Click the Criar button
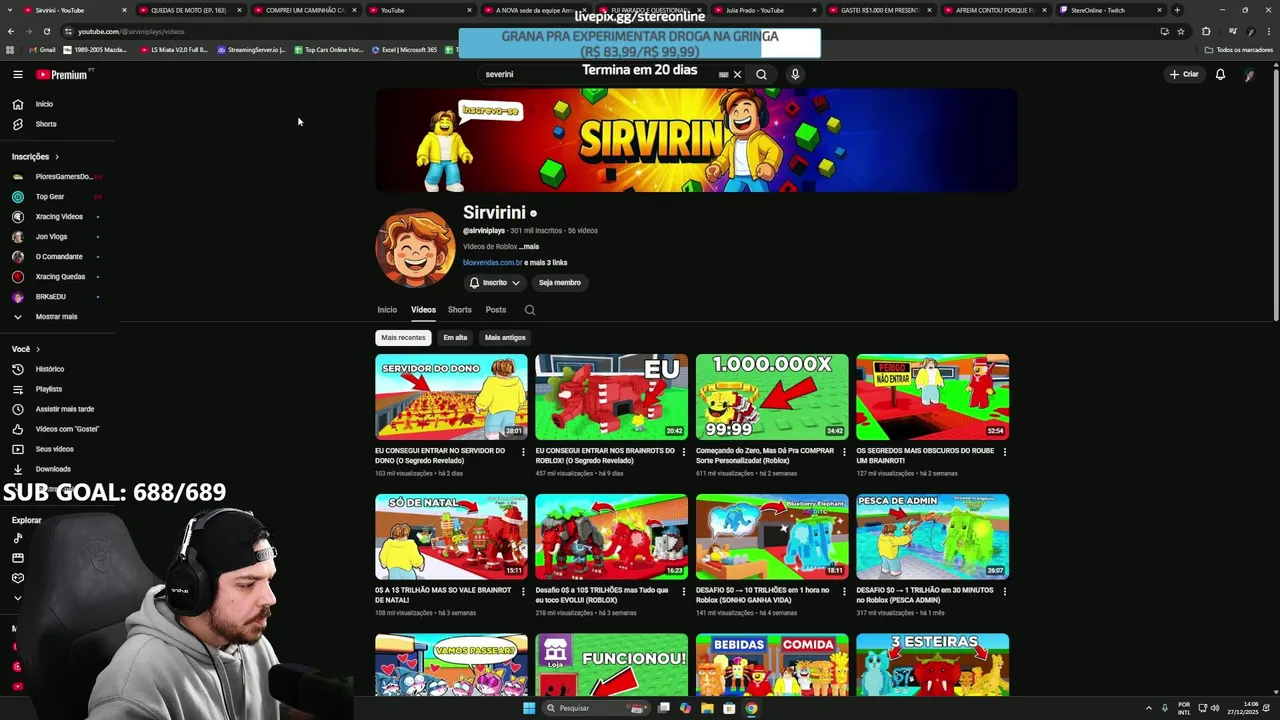Screen dimensions: 1280x720 pyautogui.click(x=1184, y=74)
